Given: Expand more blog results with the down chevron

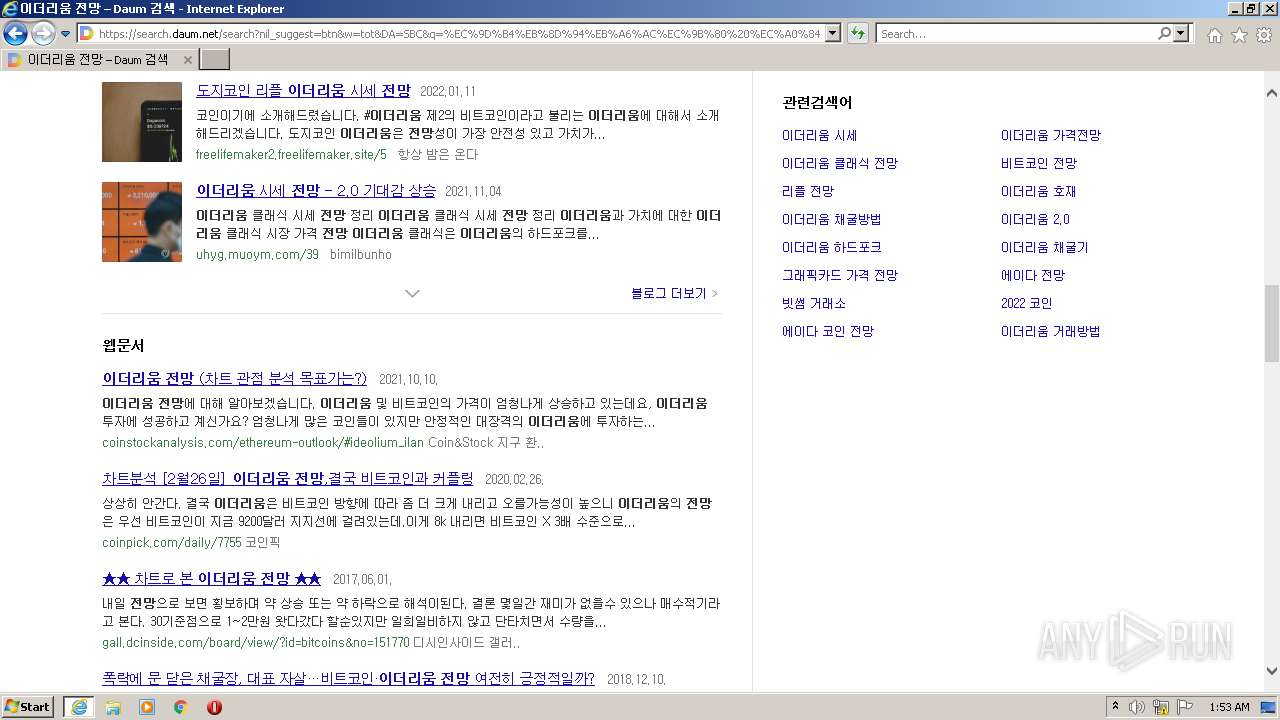Looking at the screenshot, I should pyautogui.click(x=412, y=293).
